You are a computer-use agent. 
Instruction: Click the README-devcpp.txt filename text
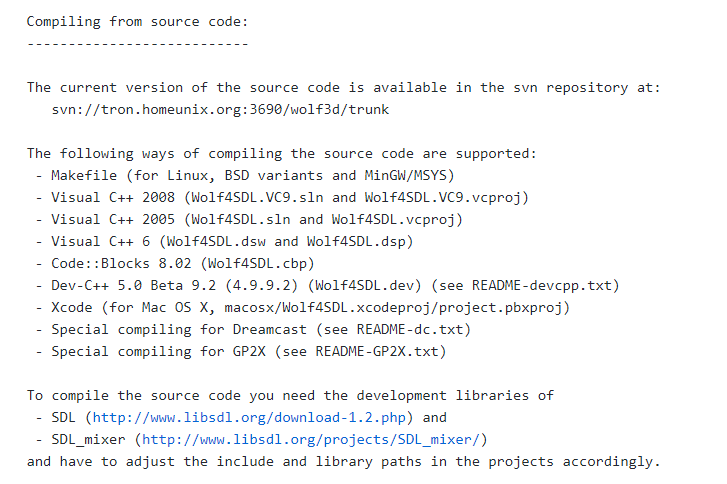(x=542, y=286)
